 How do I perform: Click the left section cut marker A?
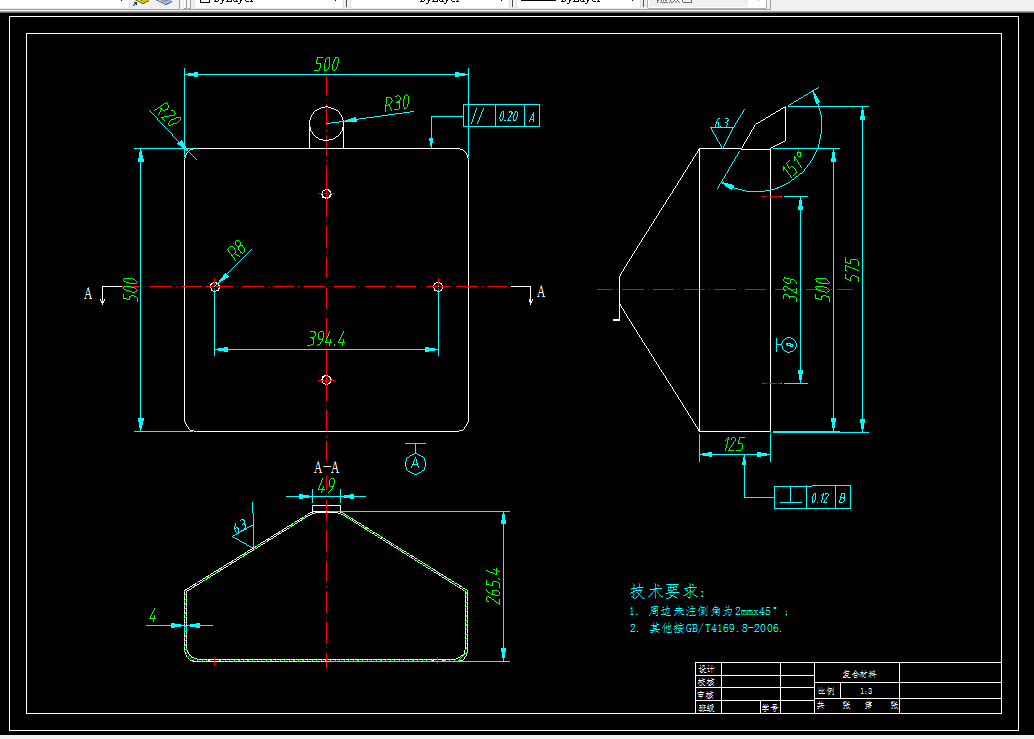(x=88, y=293)
